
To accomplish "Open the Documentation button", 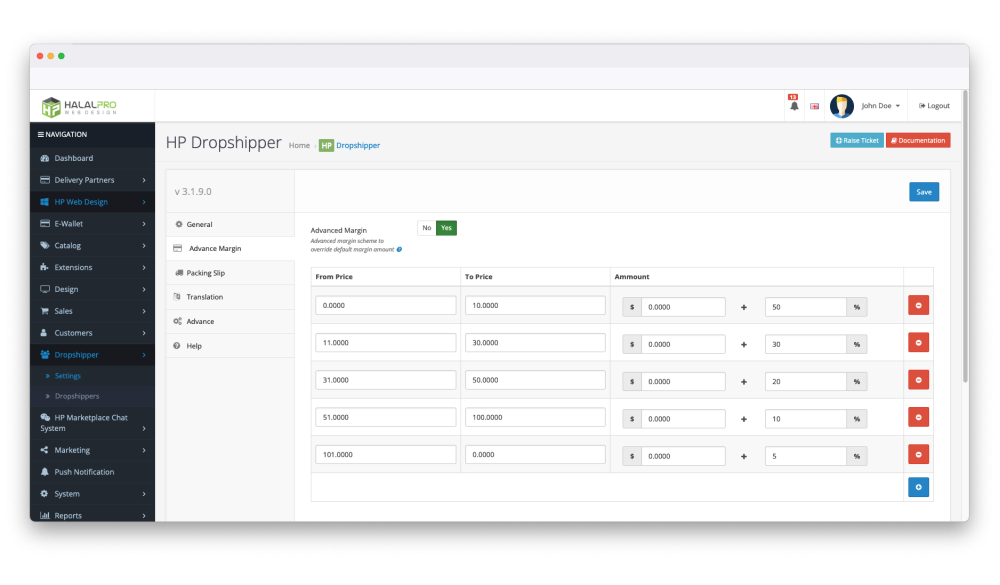I will click(x=917, y=141).
